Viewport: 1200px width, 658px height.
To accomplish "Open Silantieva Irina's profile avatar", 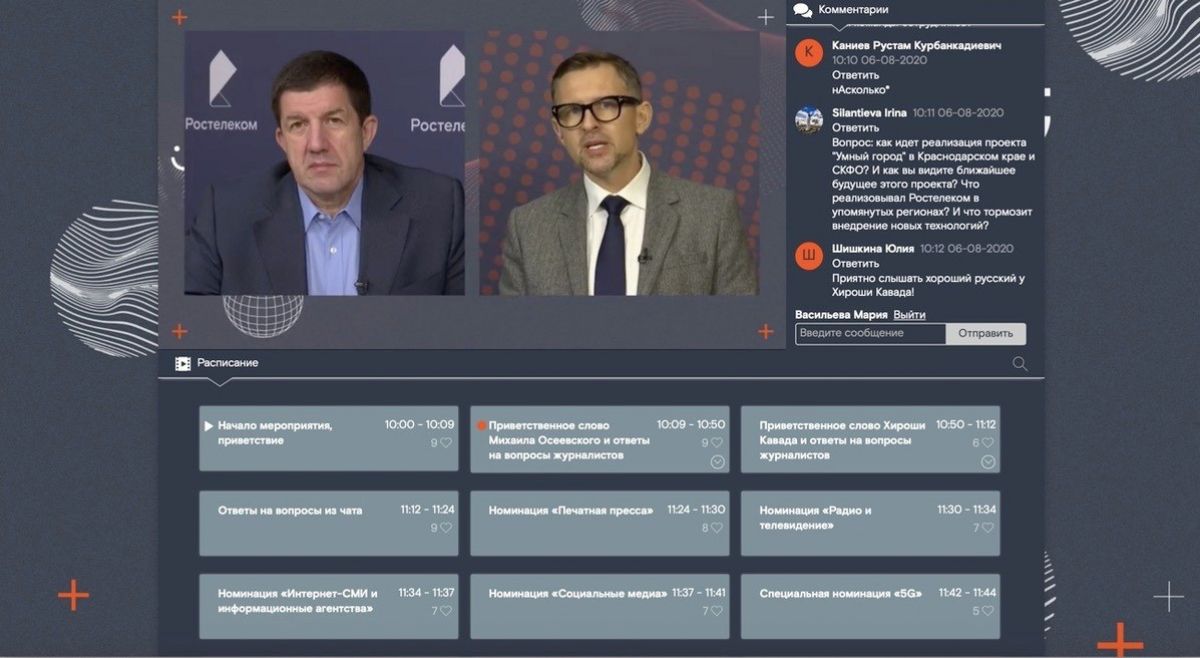I will [809, 120].
